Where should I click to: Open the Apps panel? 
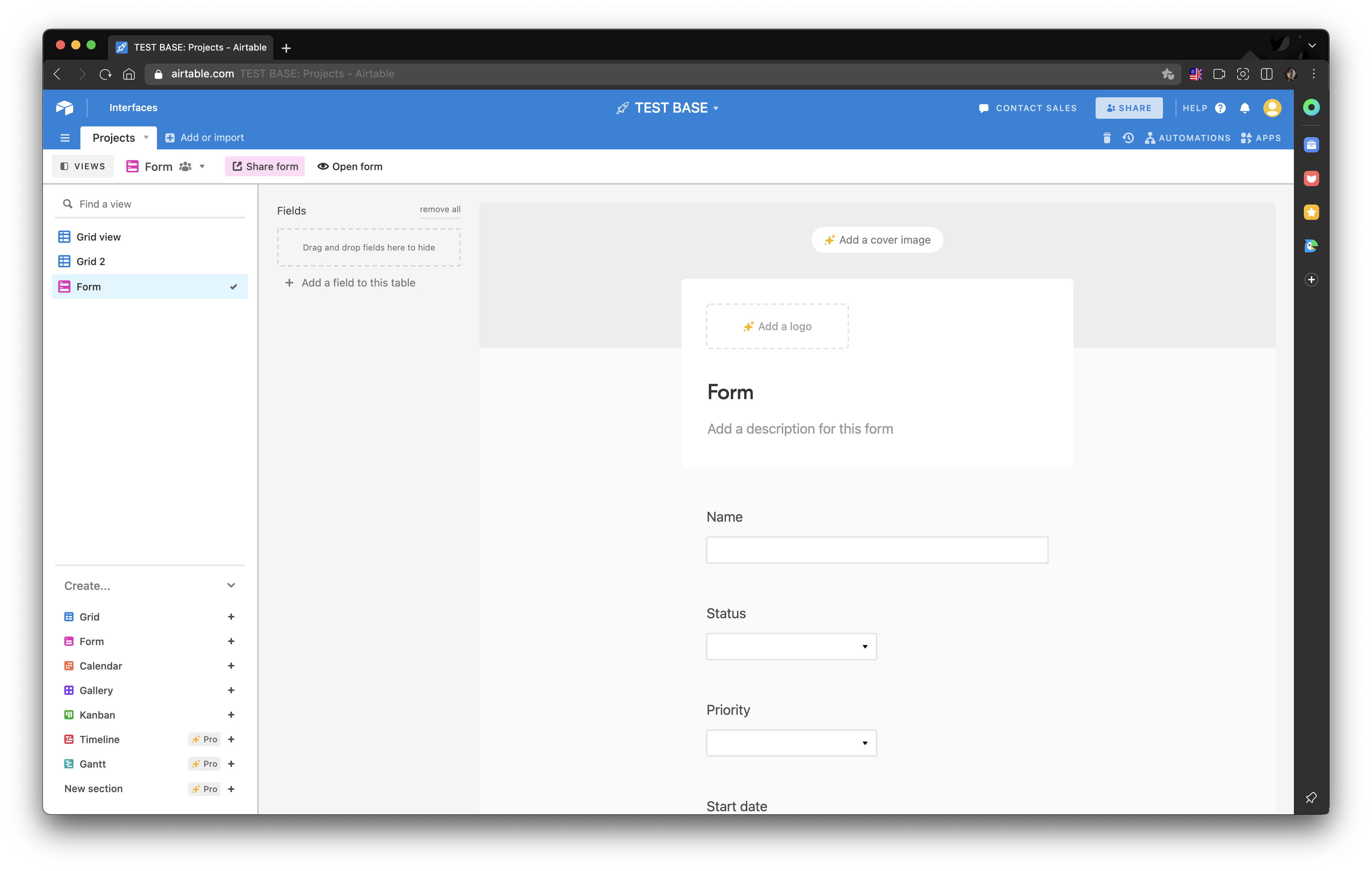click(1261, 138)
